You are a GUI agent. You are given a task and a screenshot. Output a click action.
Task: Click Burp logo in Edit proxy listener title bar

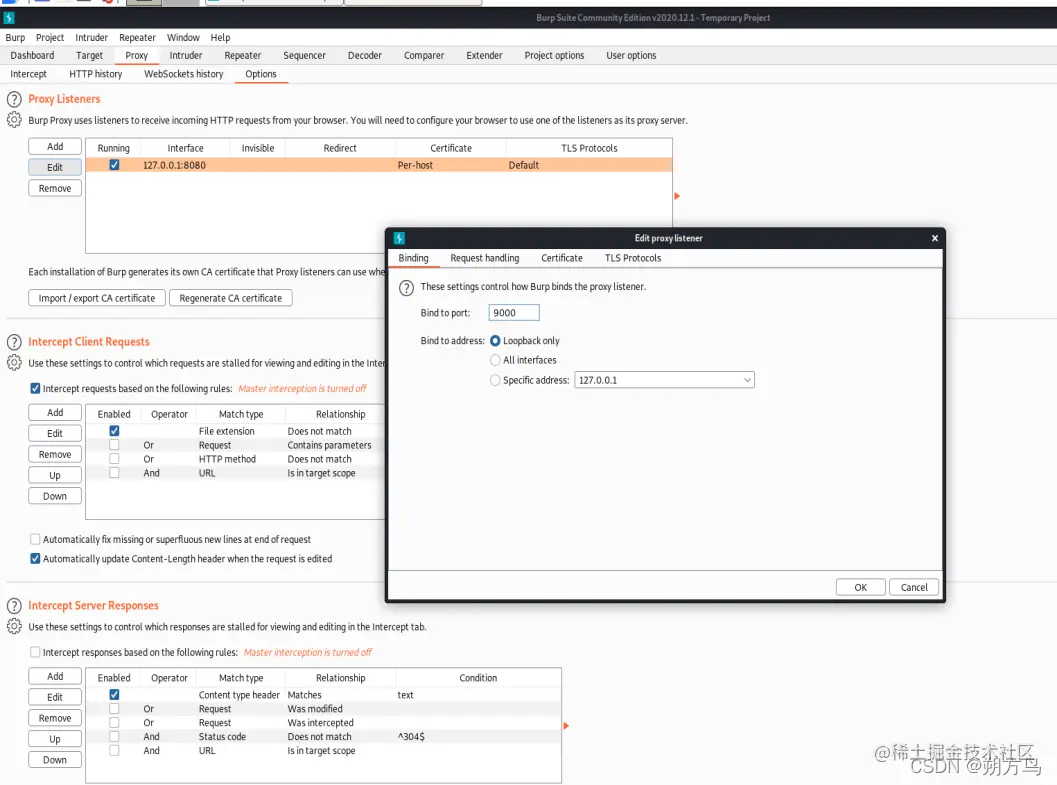pyautogui.click(x=399, y=238)
